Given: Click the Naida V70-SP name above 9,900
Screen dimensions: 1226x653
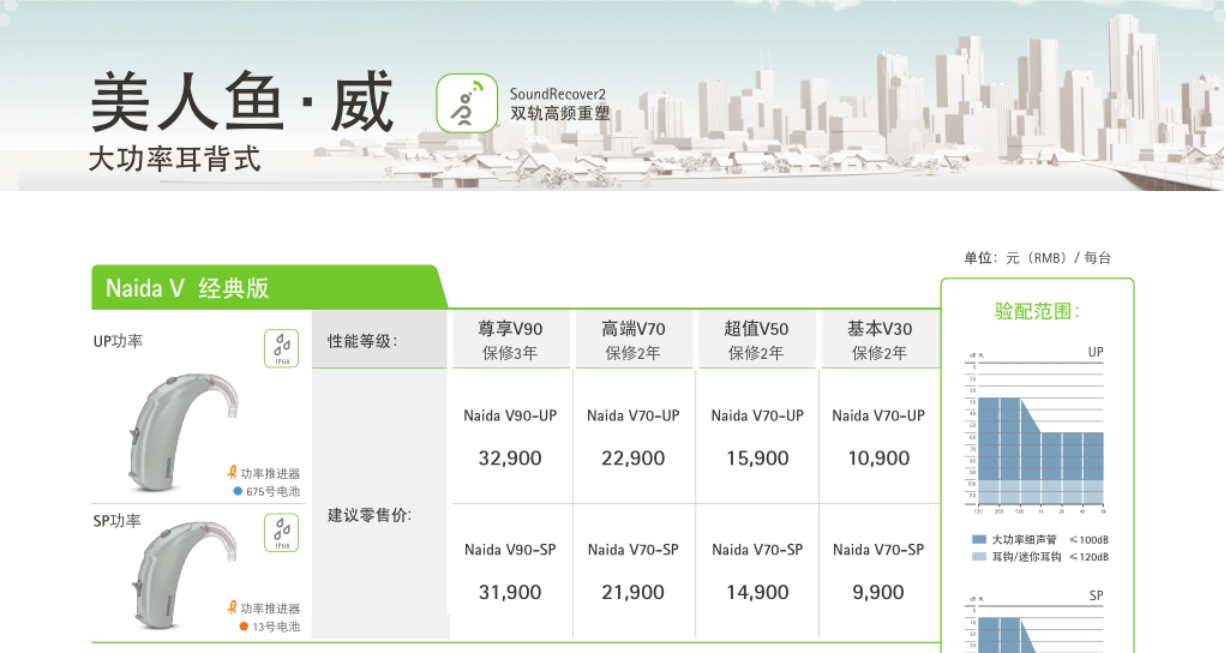Looking at the screenshot, I should (x=879, y=549).
